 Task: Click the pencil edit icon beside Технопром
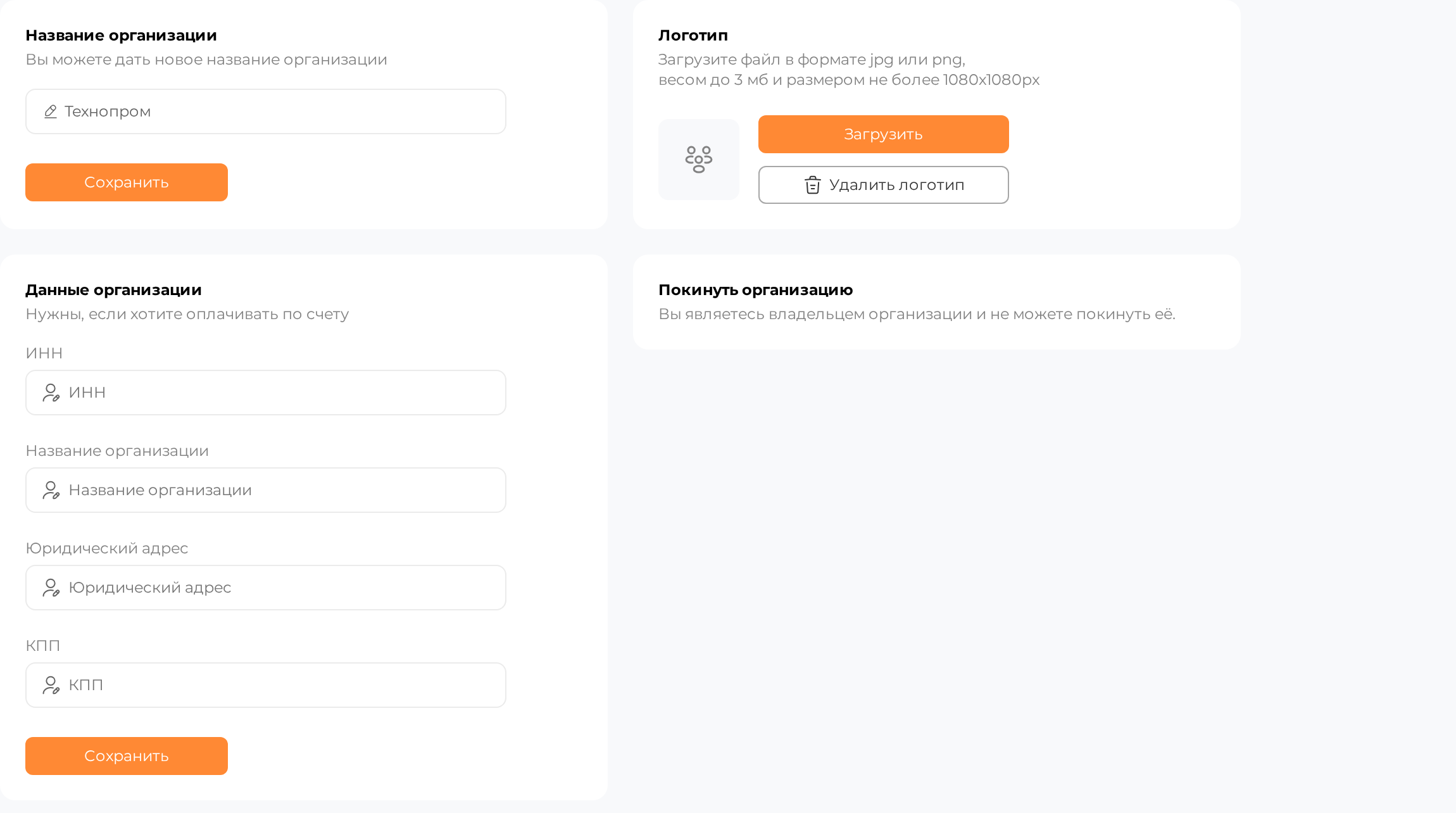[x=51, y=111]
